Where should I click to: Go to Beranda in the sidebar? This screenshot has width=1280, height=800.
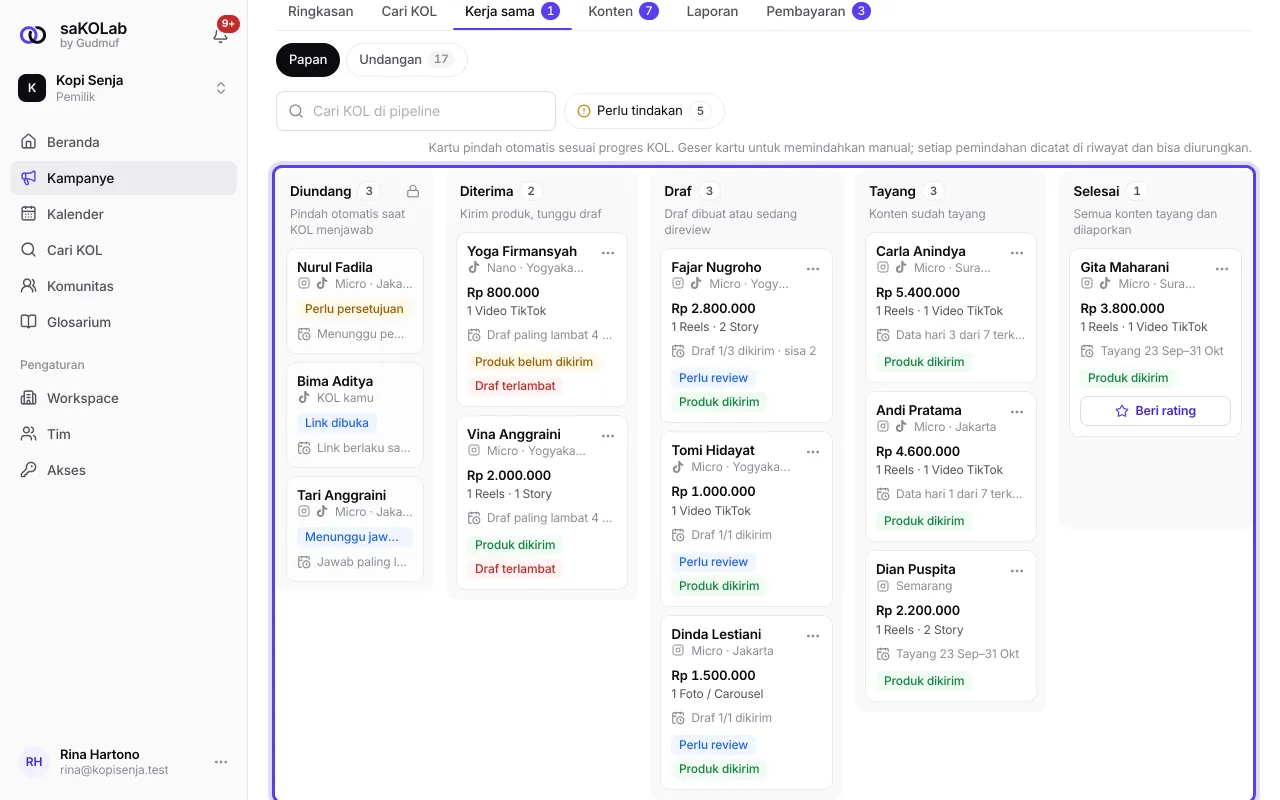(x=124, y=142)
